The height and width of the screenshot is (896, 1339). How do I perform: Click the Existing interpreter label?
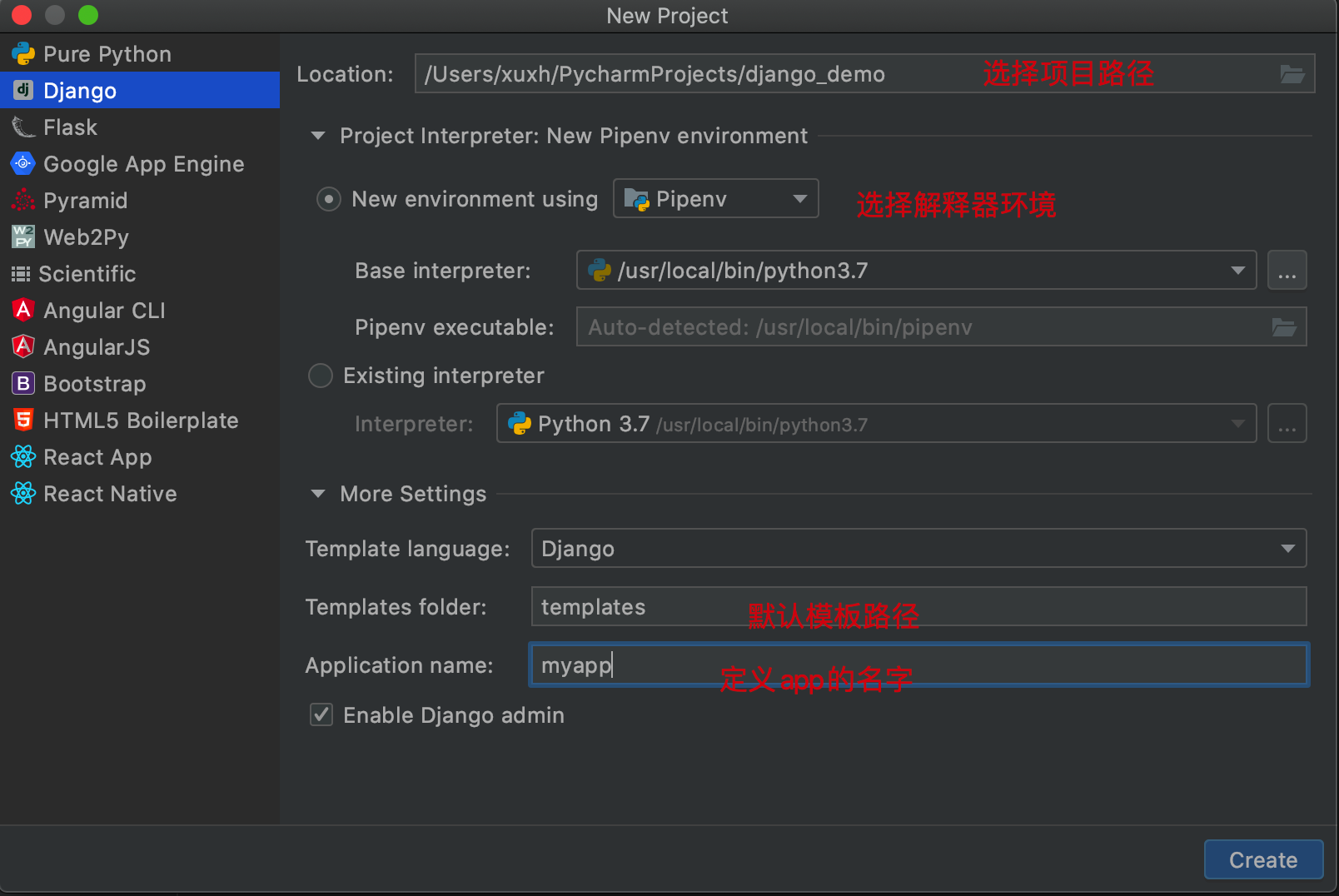[444, 376]
